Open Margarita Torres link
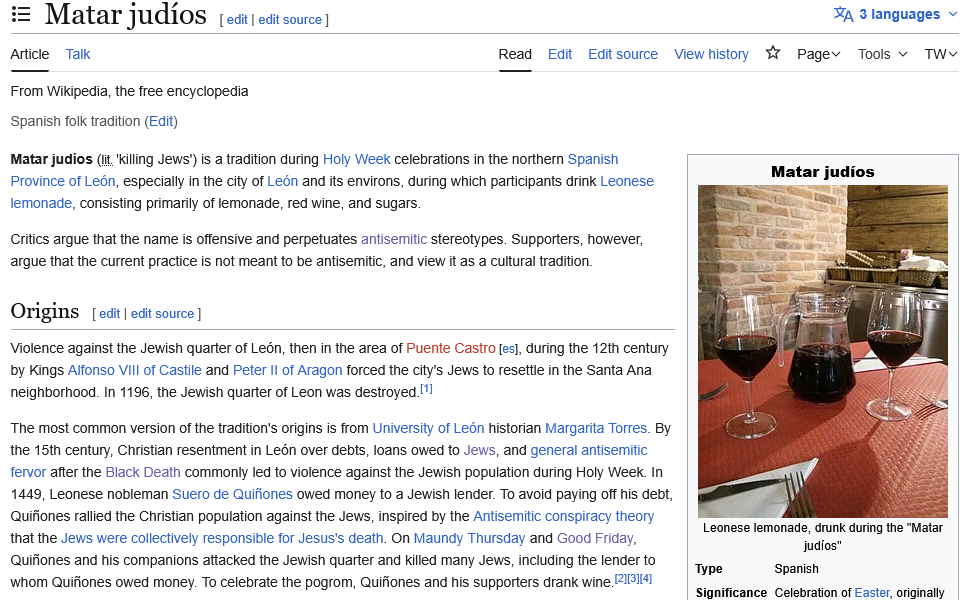This screenshot has width=977, height=600. coord(596,429)
